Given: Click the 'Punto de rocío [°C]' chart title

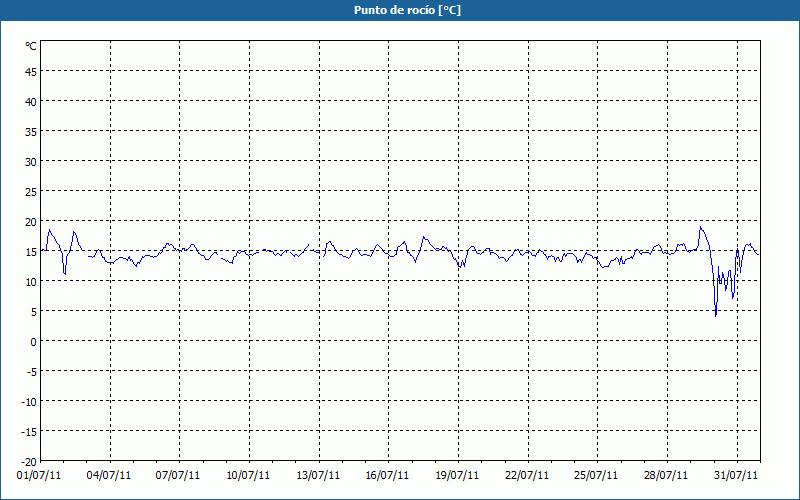Looking at the screenshot, I should [x=407, y=10].
